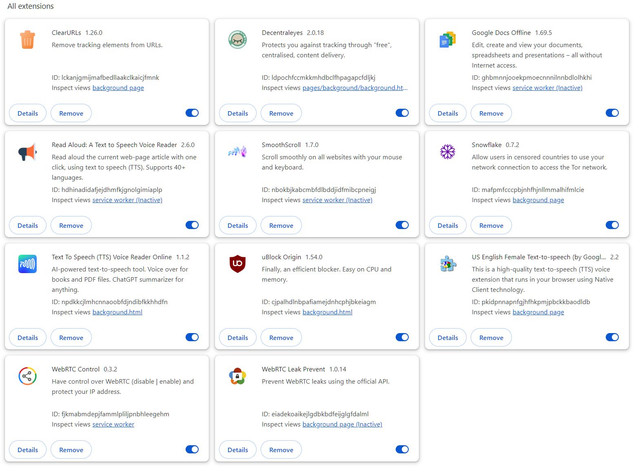
Task: Toggle WebRTC Control extension off
Action: pos(192,450)
